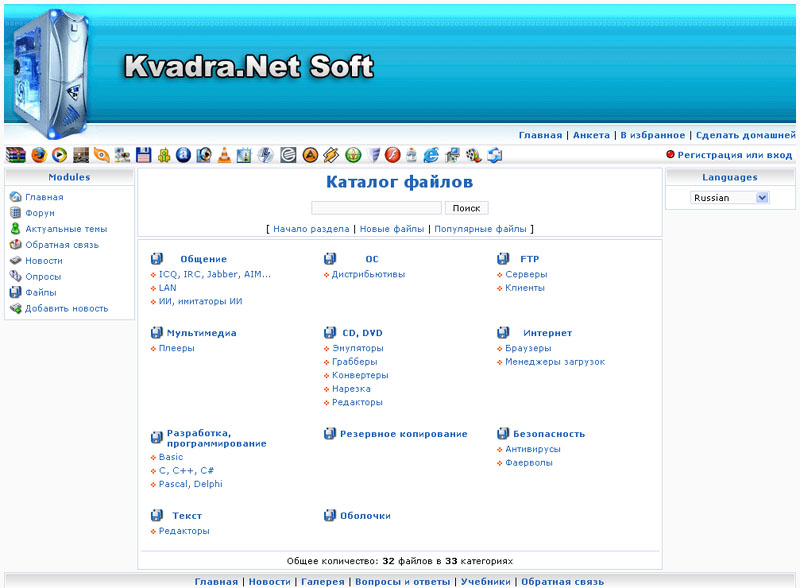Click the floppy icon next to Общение
Image resolution: width=800 pixels, height=588 pixels.
pyautogui.click(x=157, y=259)
